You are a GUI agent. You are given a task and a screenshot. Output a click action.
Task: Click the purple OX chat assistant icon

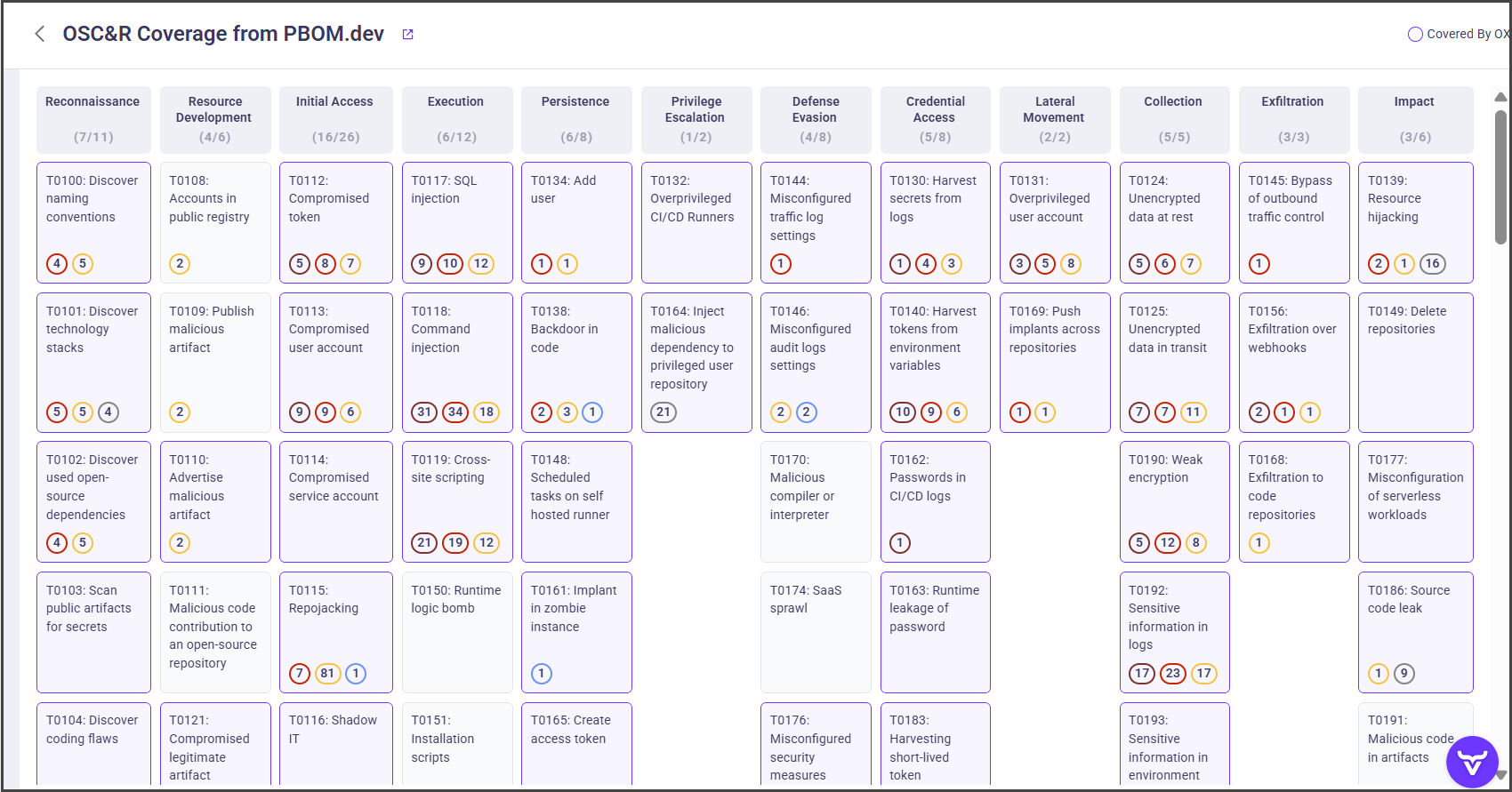point(1472,762)
